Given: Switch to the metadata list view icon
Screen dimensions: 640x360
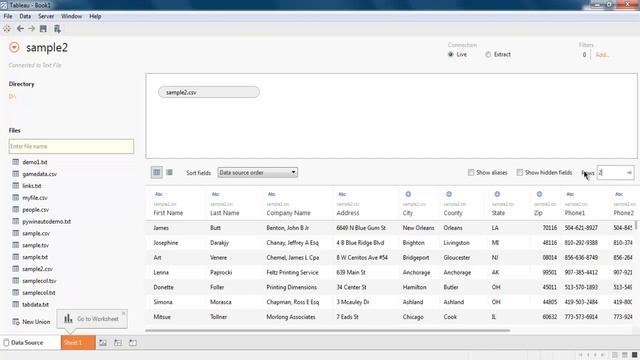Looking at the screenshot, I should pos(169,172).
